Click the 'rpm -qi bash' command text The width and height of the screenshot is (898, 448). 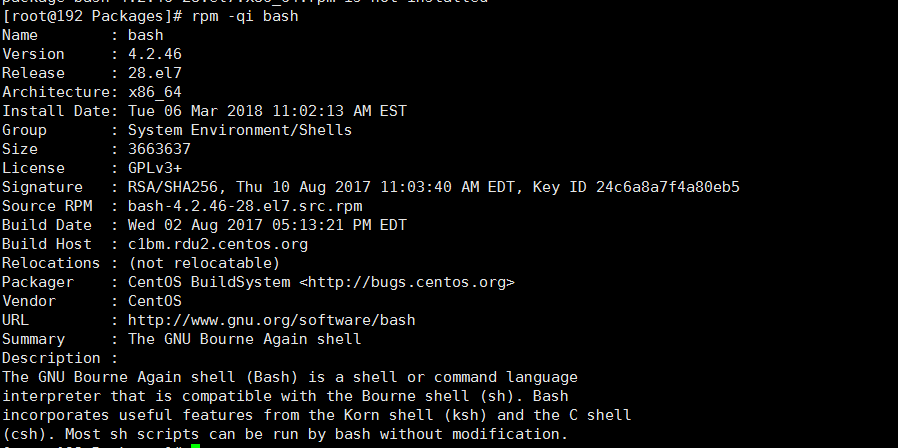[x=245, y=16]
